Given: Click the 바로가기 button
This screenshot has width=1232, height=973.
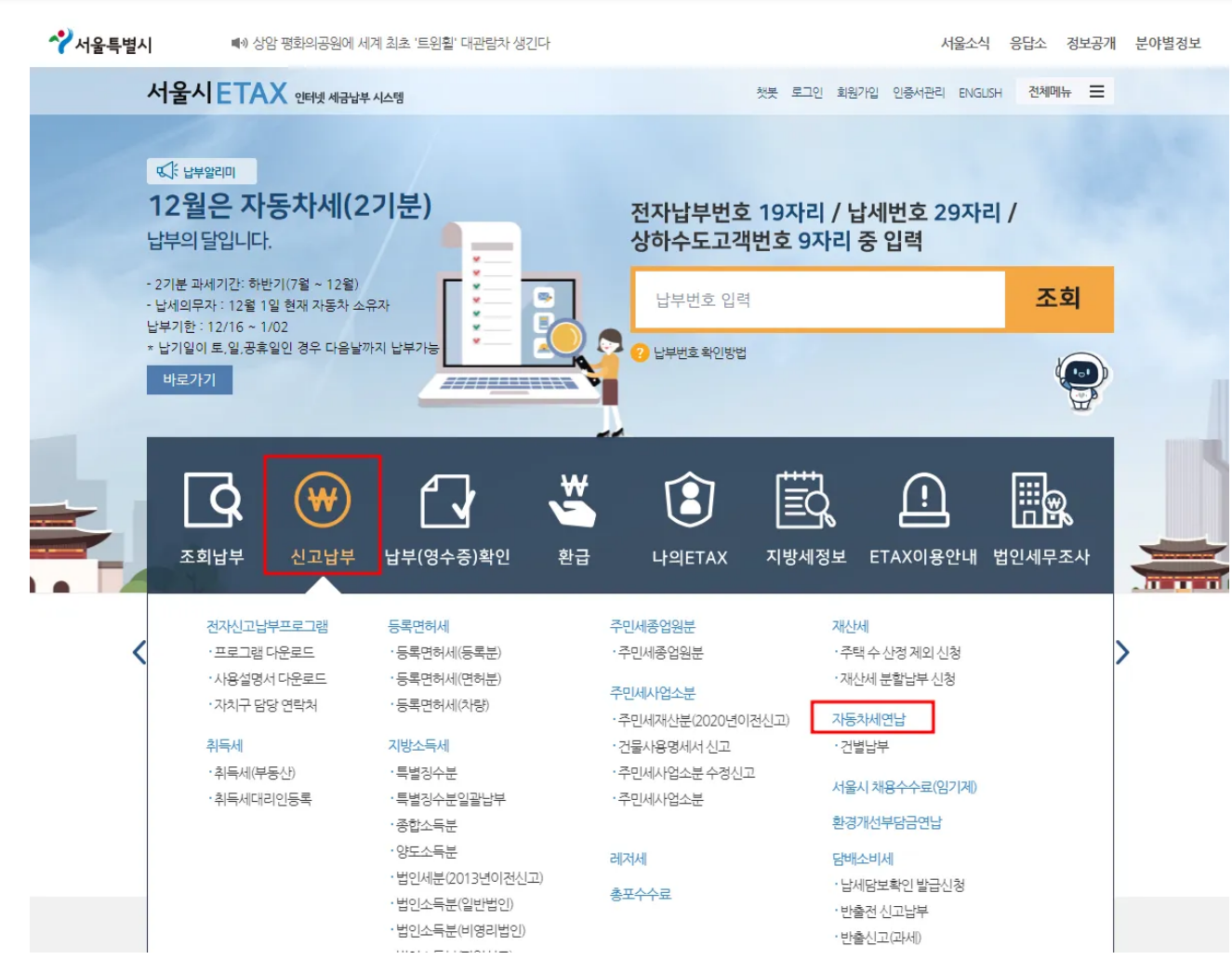Looking at the screenshot, I should pos(190,380).
